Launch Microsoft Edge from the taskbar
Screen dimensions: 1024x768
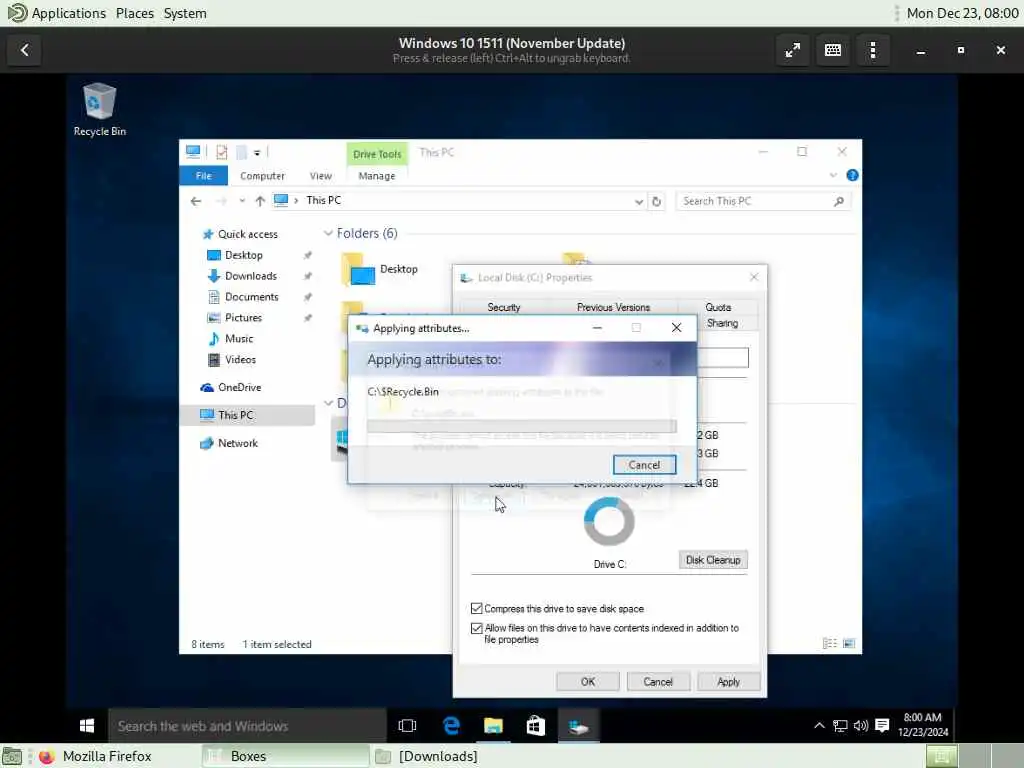pyautogui.click(x=451, y=726)
